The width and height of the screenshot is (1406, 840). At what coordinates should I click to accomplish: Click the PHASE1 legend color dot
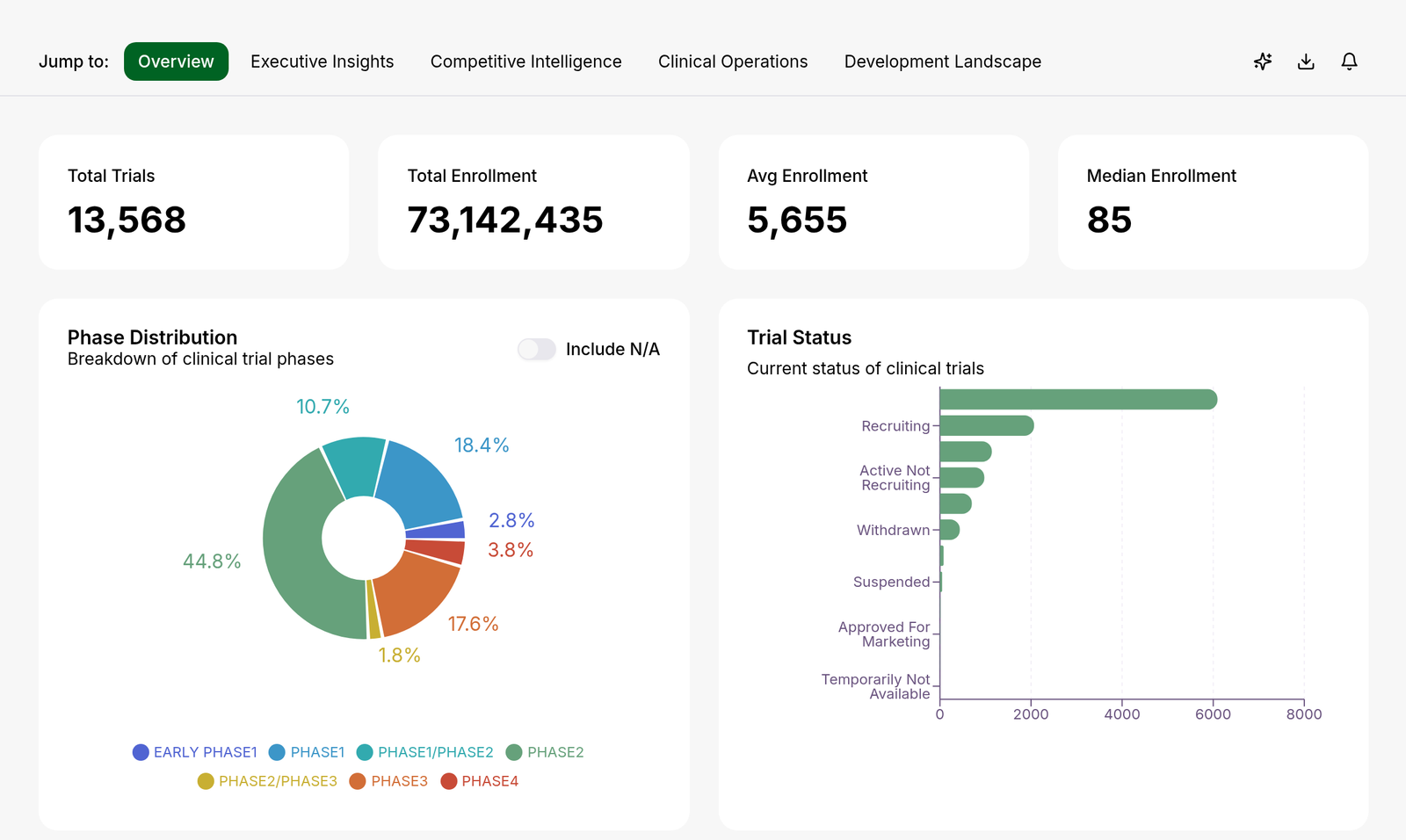click(x=277, y=752)
